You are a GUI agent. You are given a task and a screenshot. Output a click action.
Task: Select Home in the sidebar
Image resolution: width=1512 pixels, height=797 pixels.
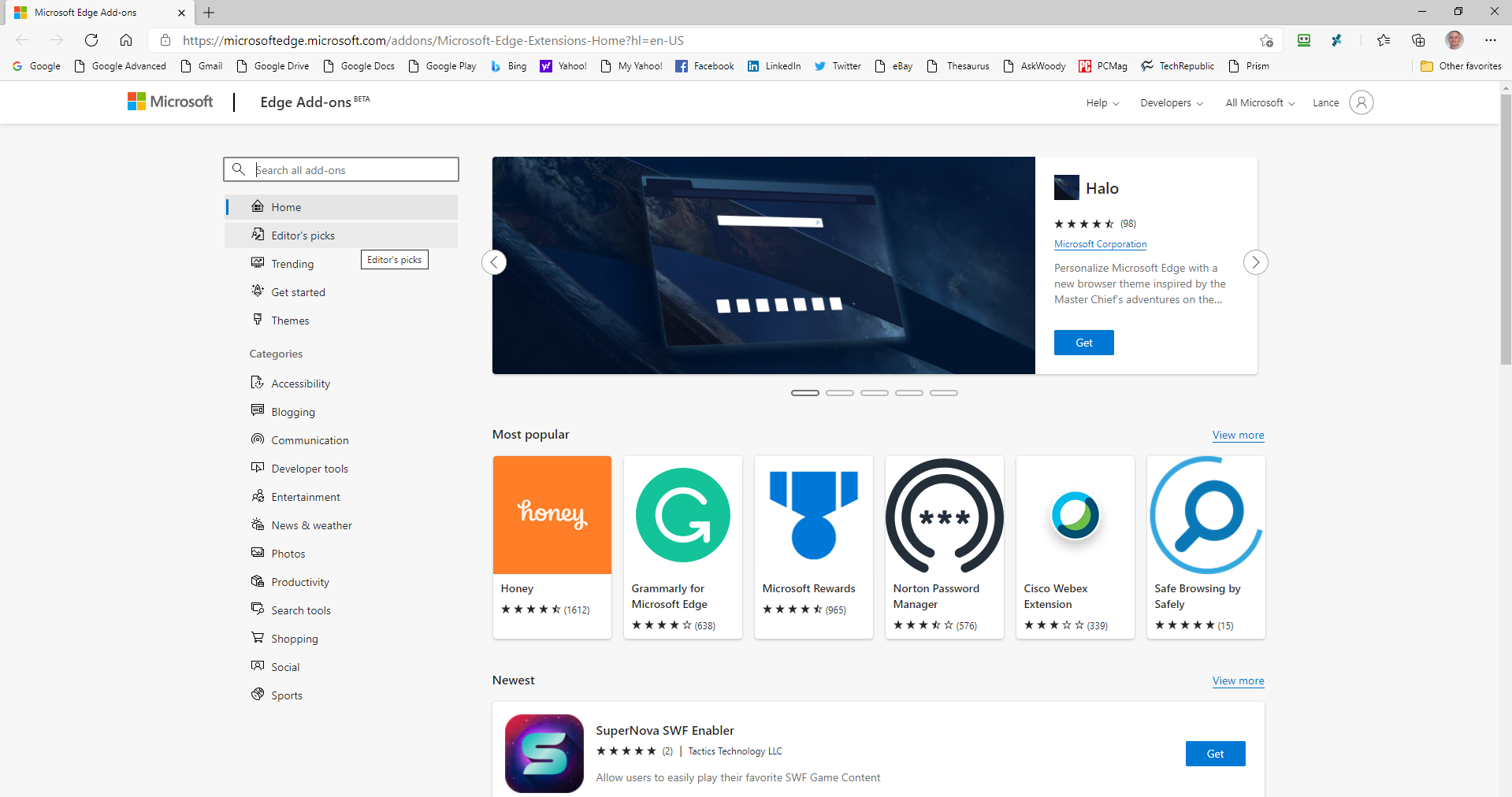341,207
